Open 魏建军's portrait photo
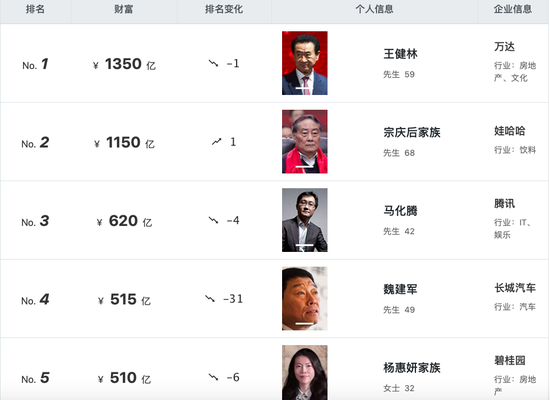The image size is (550, 400). (304, 299)
